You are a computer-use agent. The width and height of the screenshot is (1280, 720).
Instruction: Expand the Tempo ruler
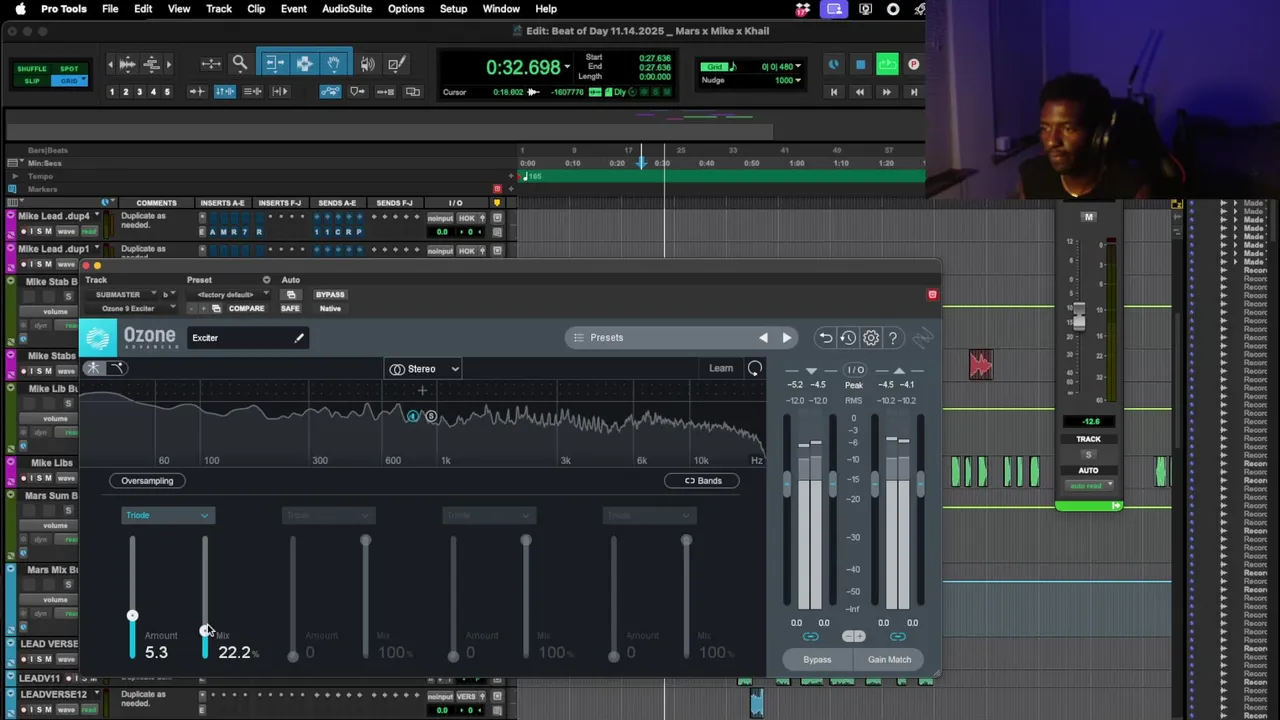[x=14, y=176]
